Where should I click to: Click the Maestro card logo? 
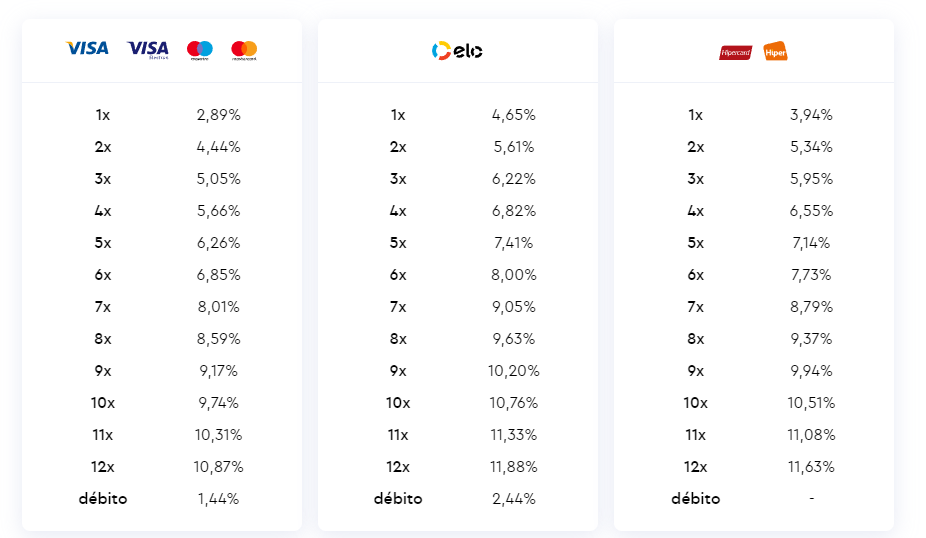(199, 50)
